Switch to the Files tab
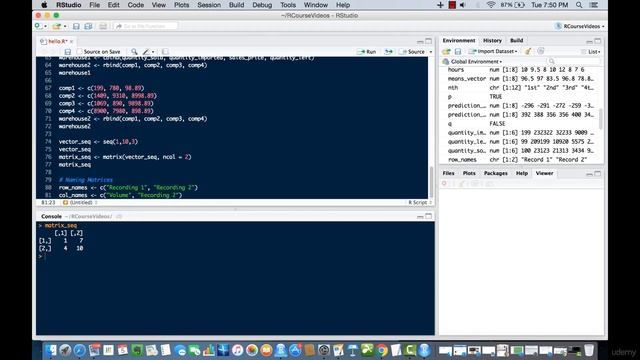This screenshot has height=360, width=640. click(448, 173)
